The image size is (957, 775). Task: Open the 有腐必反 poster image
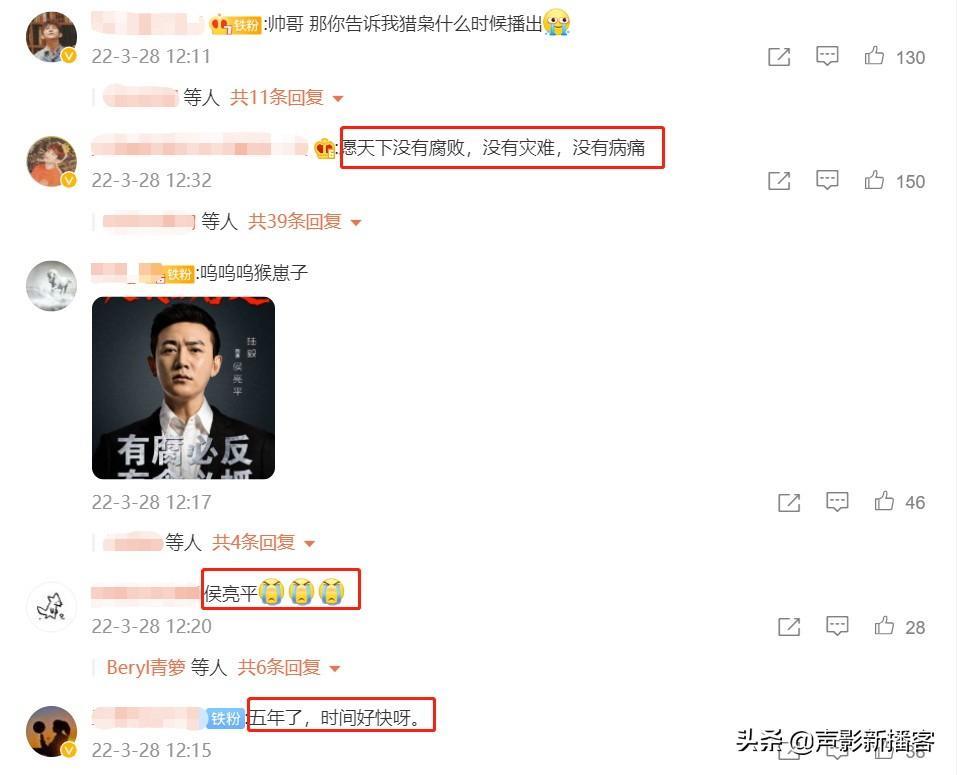point(183,388)
